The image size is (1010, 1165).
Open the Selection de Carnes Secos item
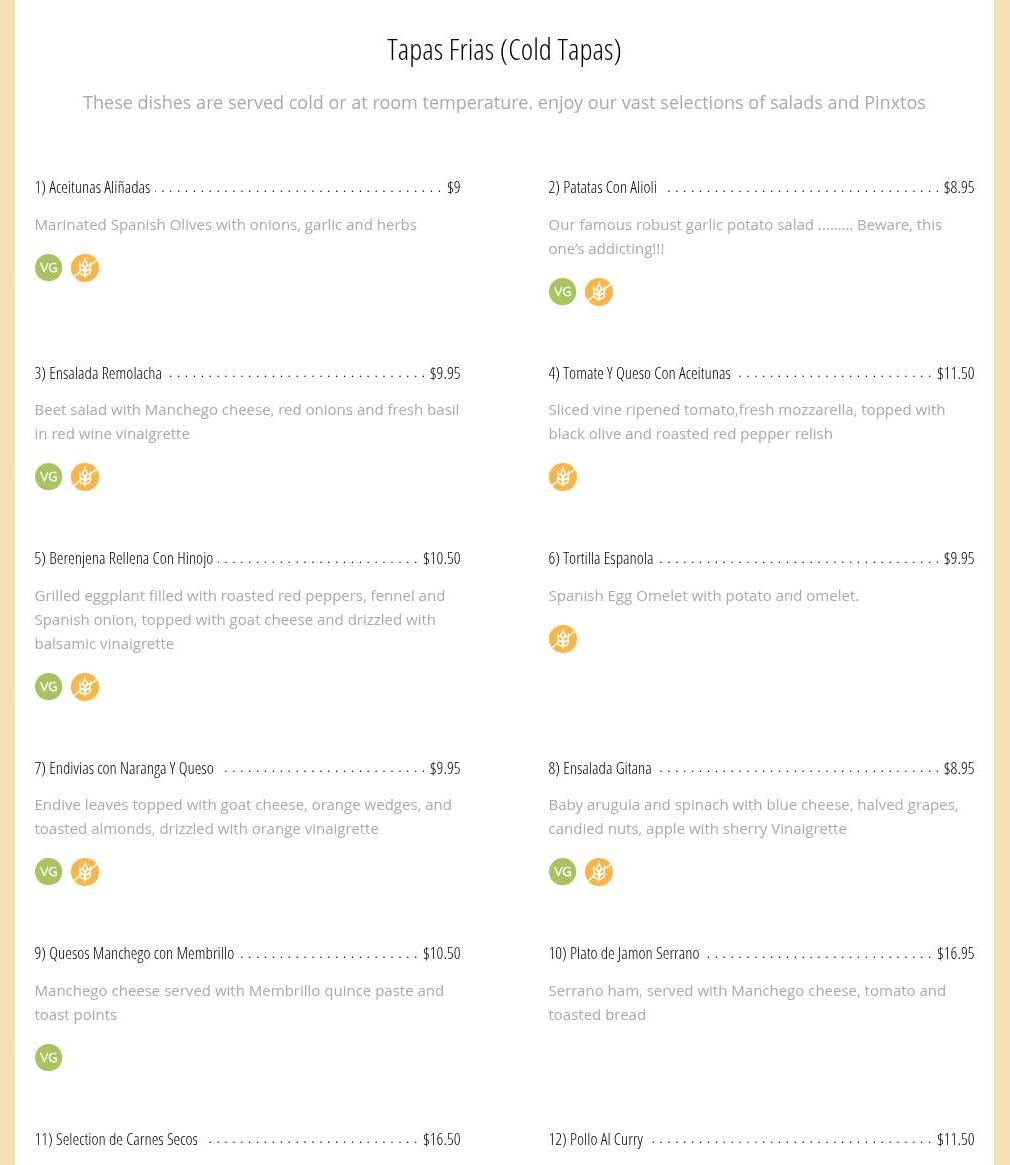click(x=116, y=1139)
